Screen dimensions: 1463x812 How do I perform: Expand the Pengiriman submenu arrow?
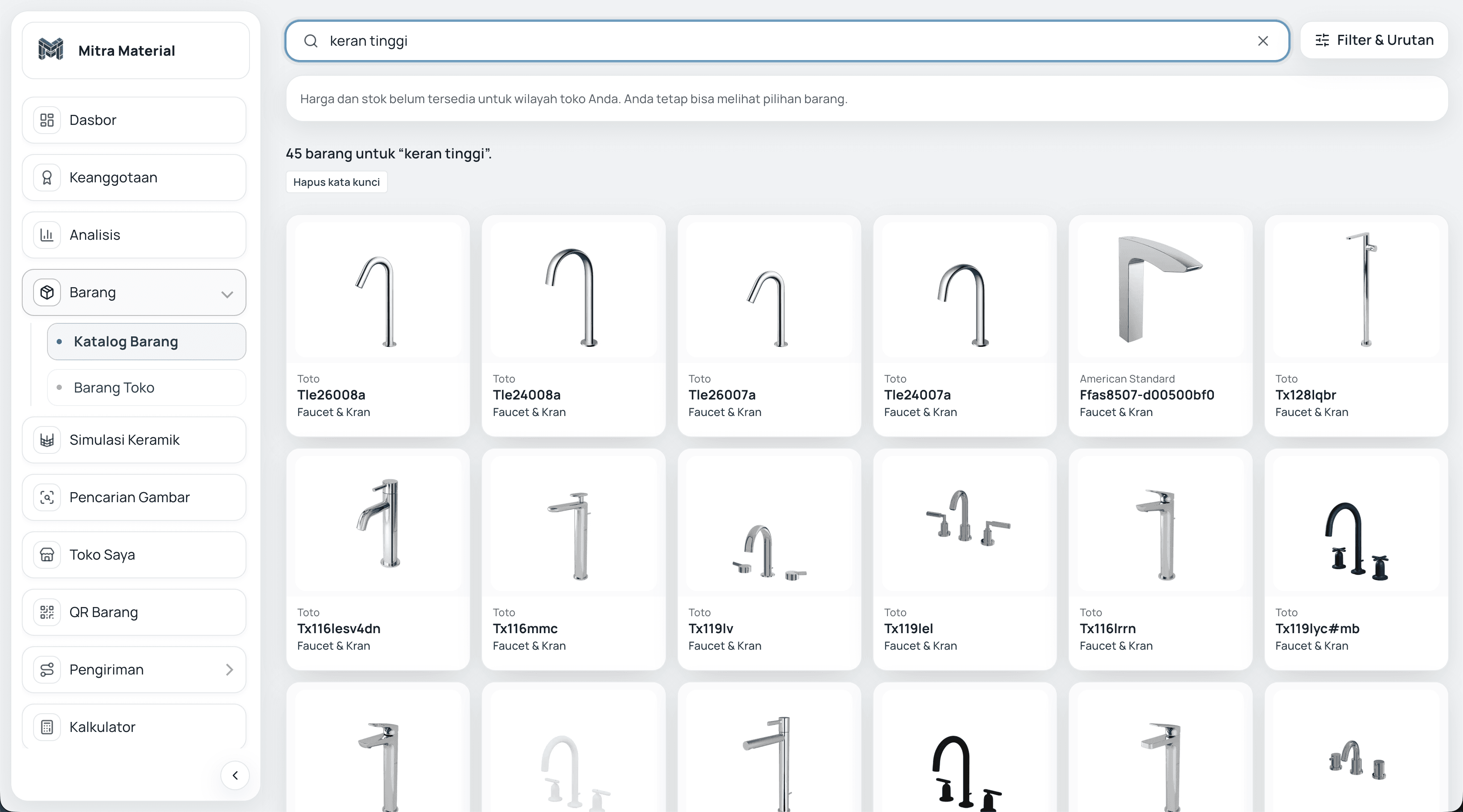click(229, 670)
